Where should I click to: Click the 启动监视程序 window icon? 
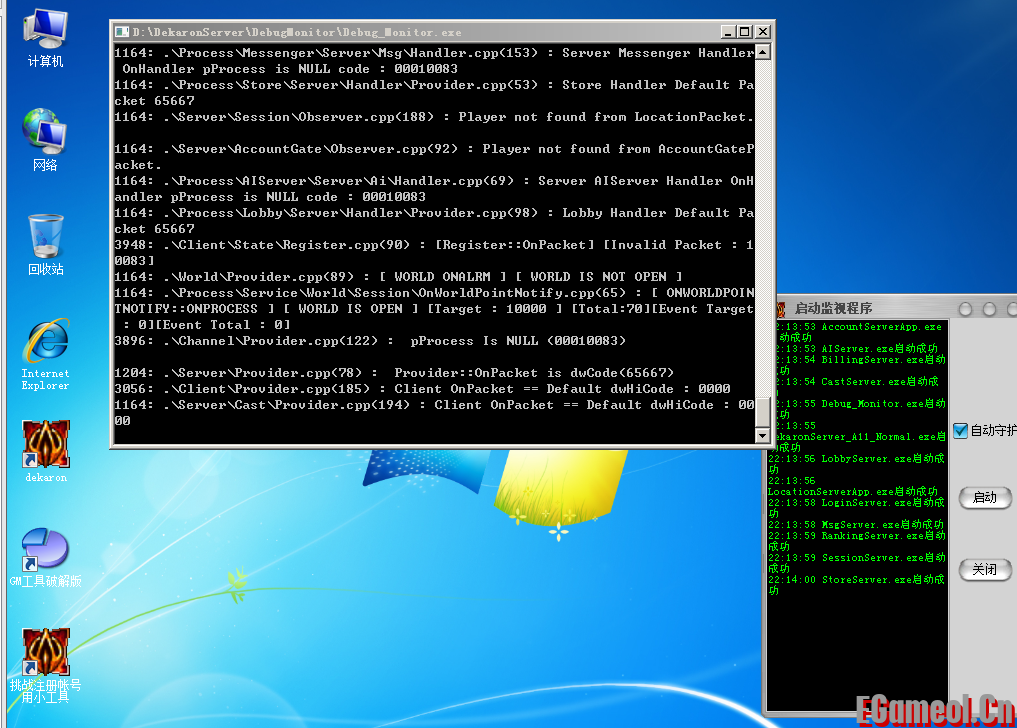[779, 308]
